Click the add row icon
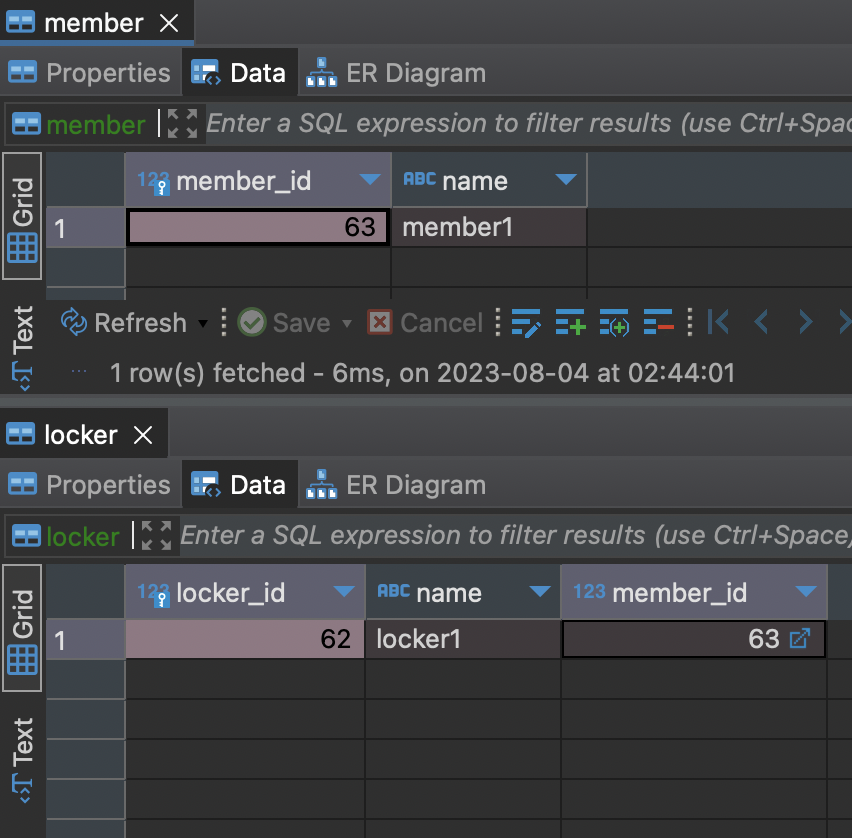The width and height of the screenshot is (852, 838). coord(571,323)
